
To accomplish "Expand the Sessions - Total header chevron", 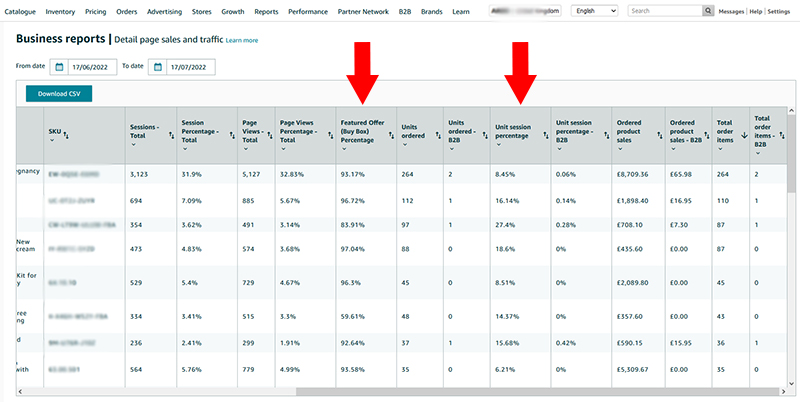I will 133,145.
